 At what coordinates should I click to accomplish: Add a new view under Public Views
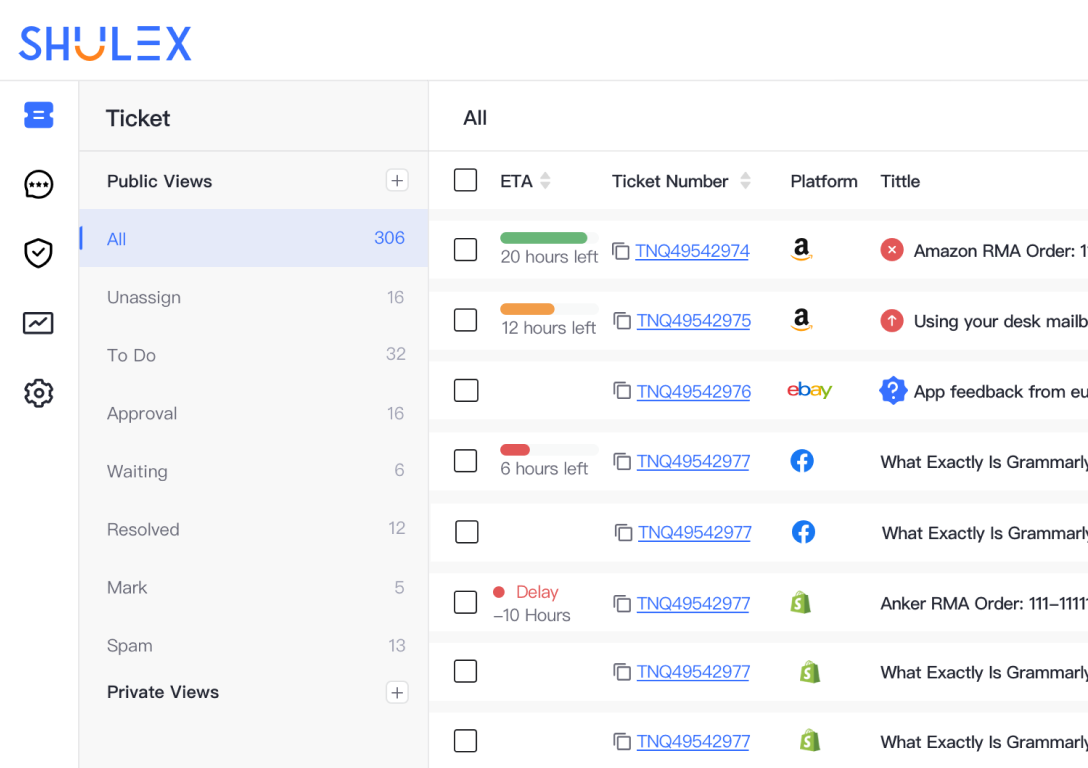[397, 180]
